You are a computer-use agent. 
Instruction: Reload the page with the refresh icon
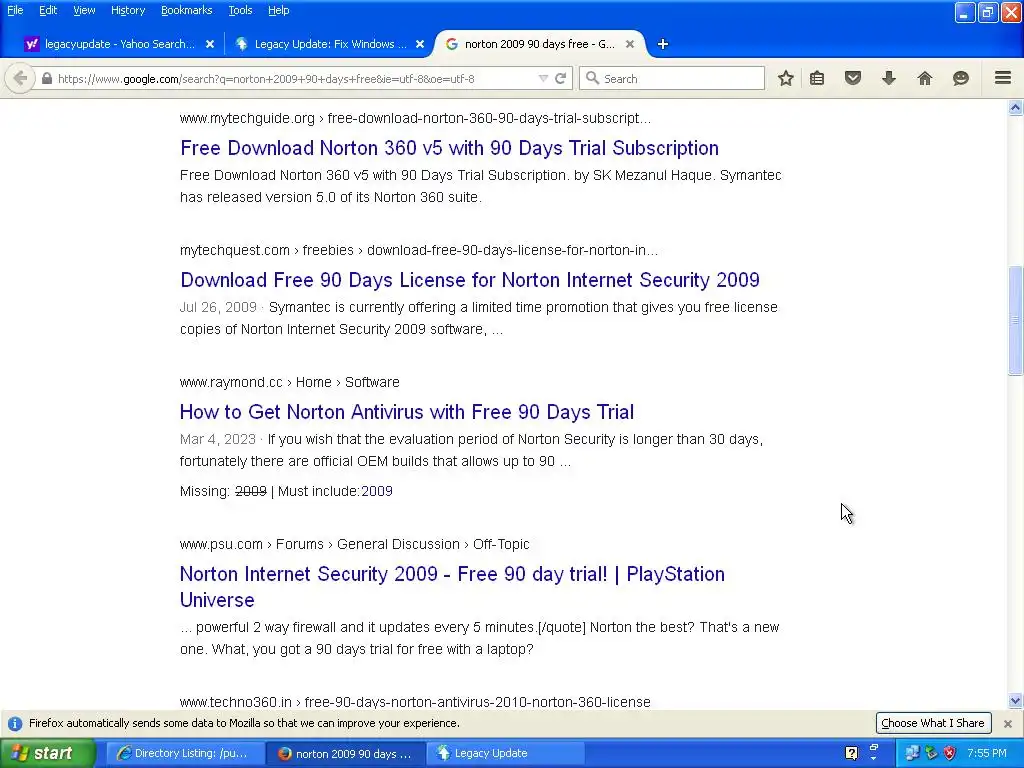tap(560, 78)
